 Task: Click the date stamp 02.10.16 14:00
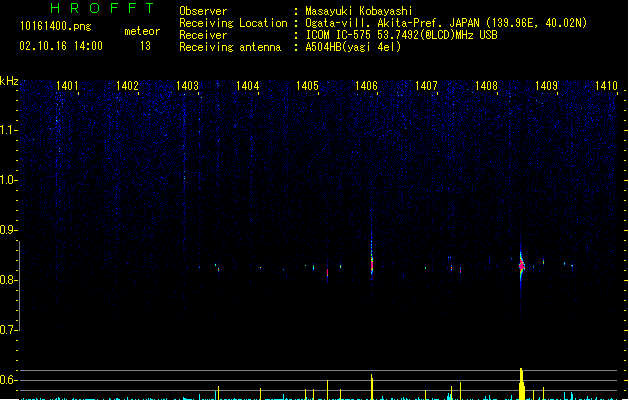(x=61, y=46)
